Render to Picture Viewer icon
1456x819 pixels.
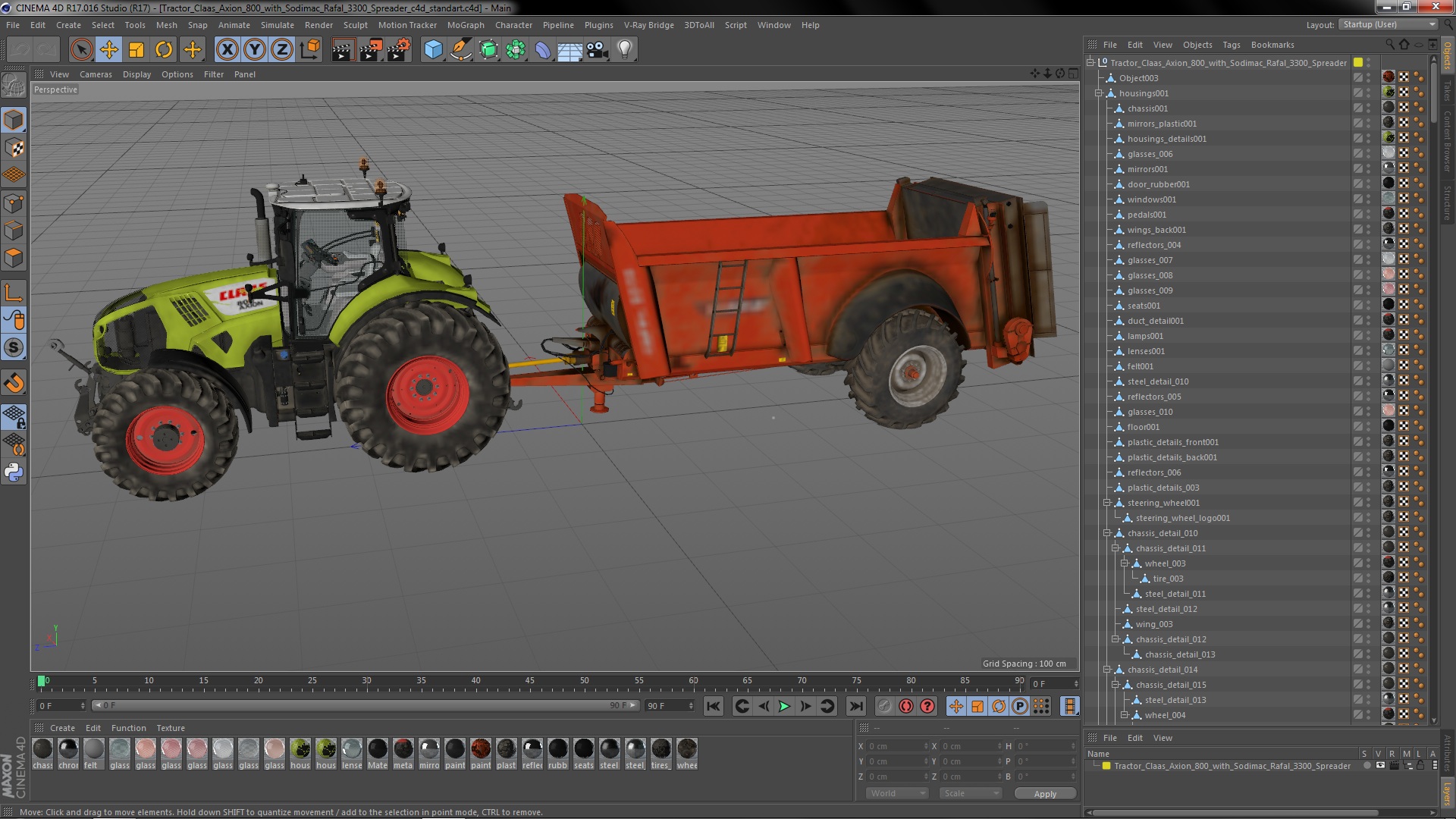click(371, 50)
